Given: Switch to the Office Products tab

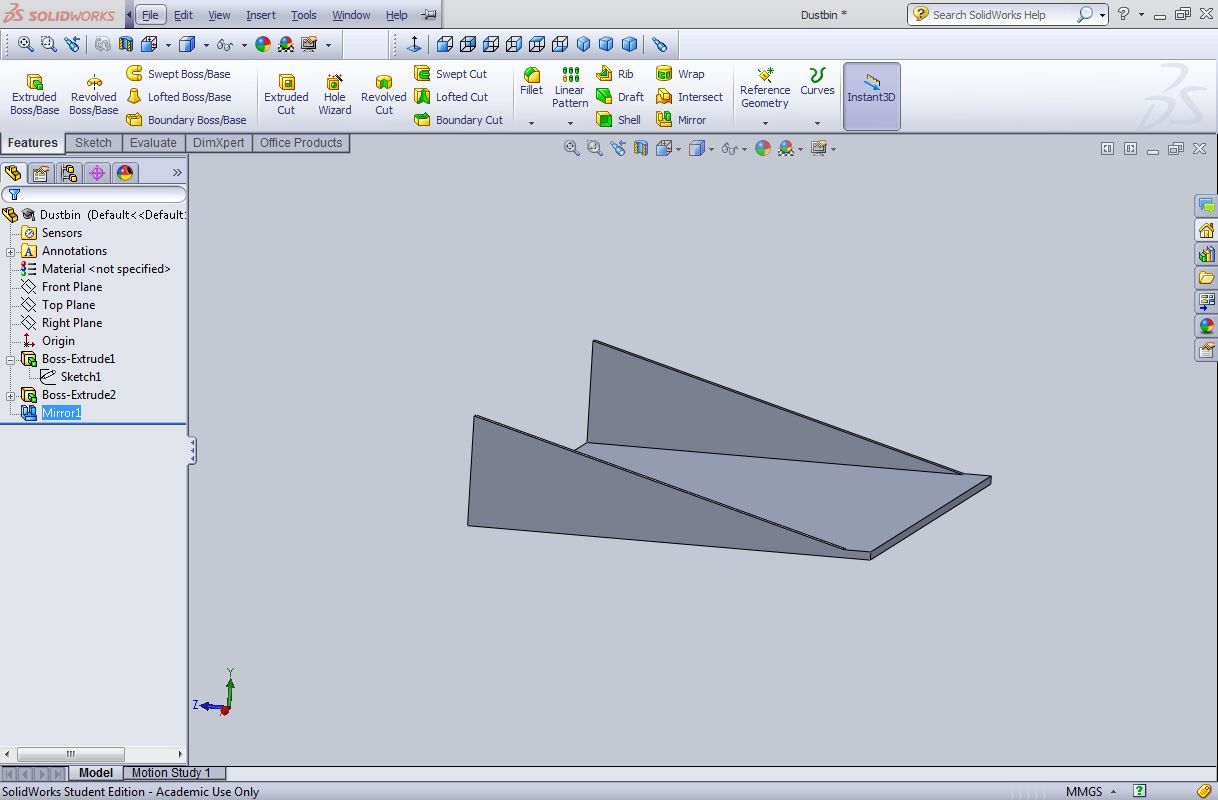Looking at the screenshot, I should tap(301, 143).
